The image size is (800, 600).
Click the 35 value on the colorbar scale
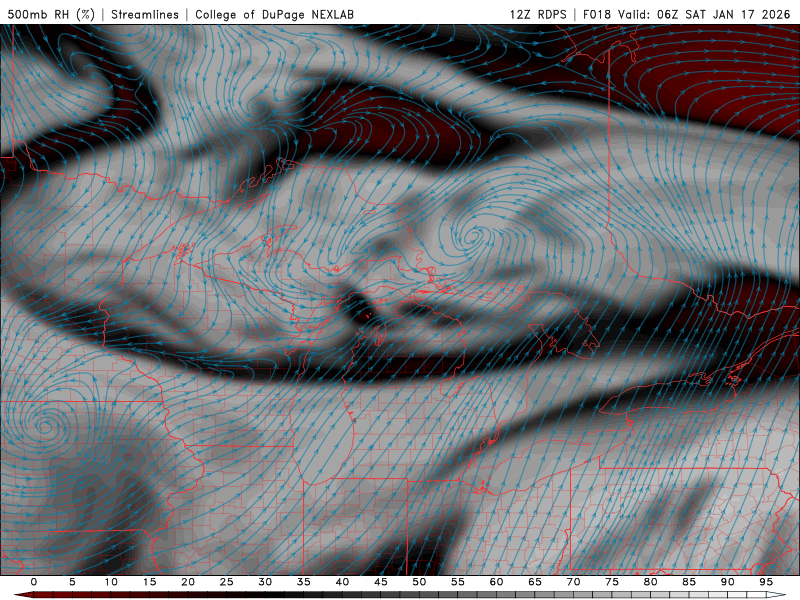pyautogui.click(x=304, y=582)
